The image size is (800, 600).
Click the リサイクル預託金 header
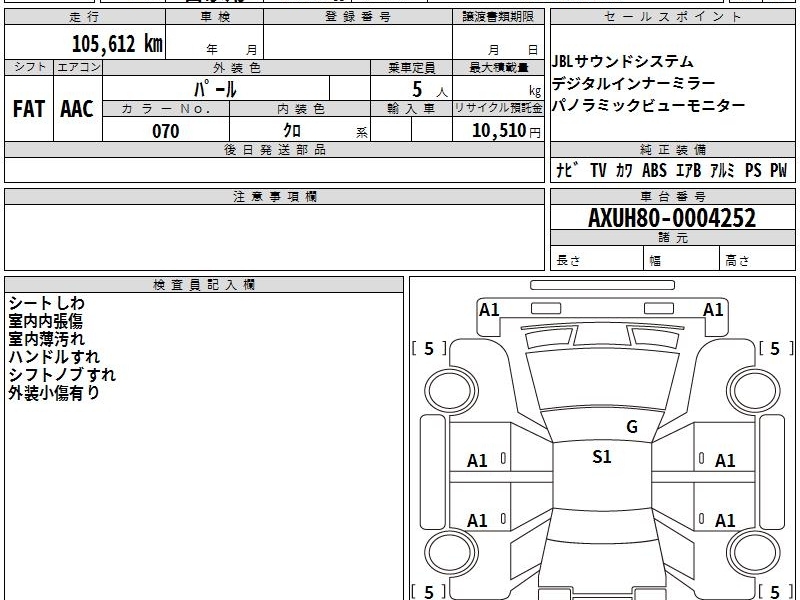[x=498, y=108]
